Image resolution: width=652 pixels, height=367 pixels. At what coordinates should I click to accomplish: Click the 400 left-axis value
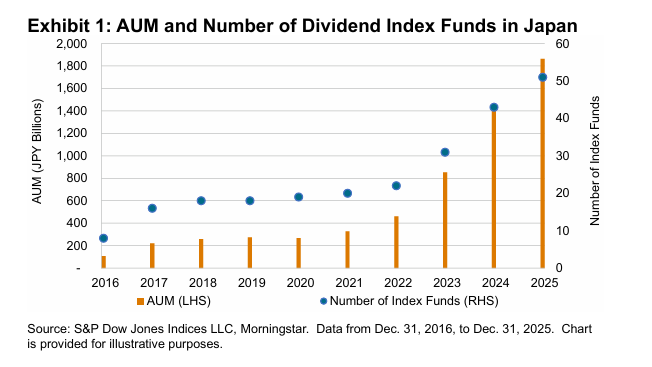coord(77,223)
